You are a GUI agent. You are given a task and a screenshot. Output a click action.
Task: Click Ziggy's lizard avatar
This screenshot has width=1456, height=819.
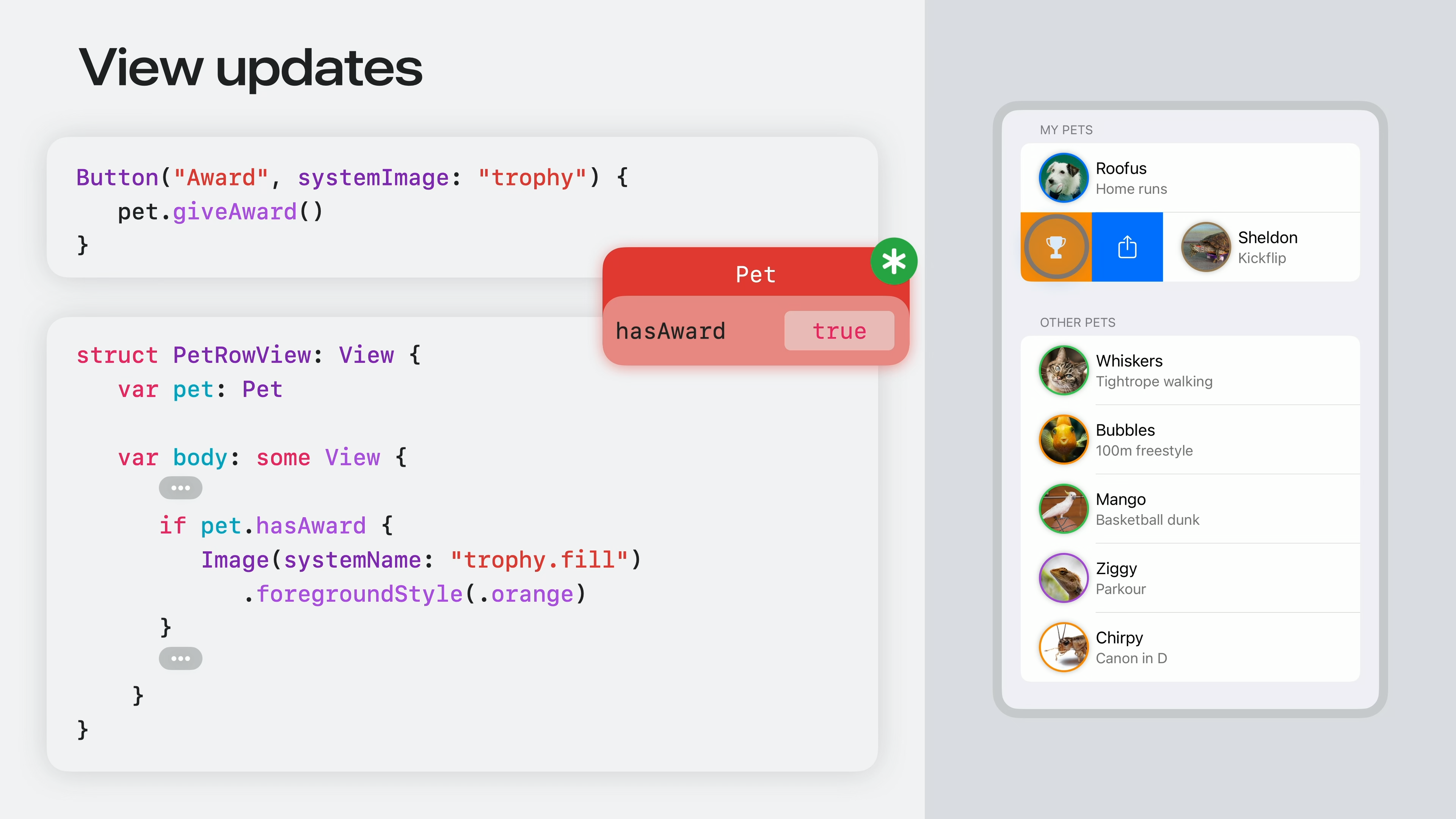[x=1063, y=577]
